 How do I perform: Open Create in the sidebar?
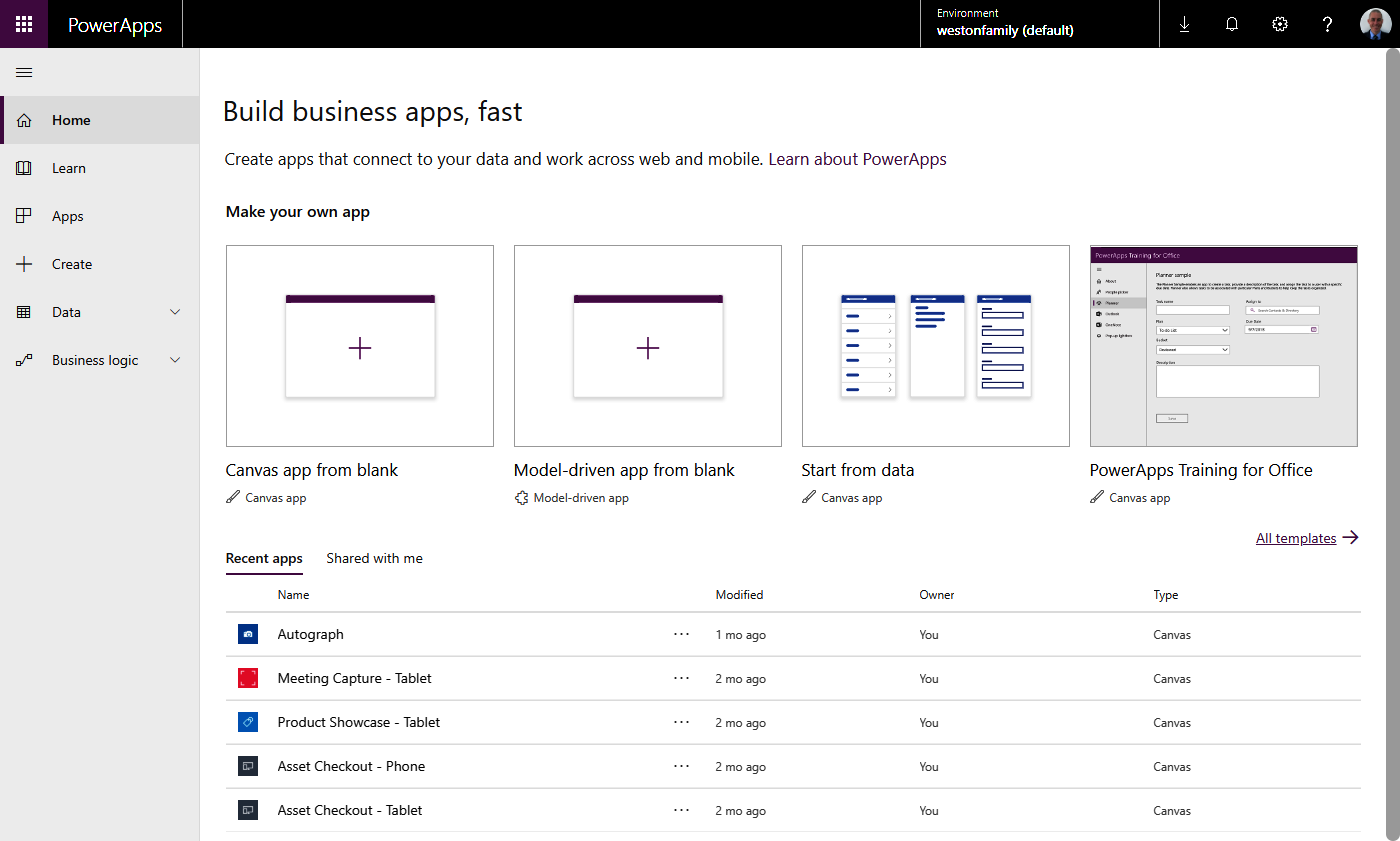[x=100, y=264]
